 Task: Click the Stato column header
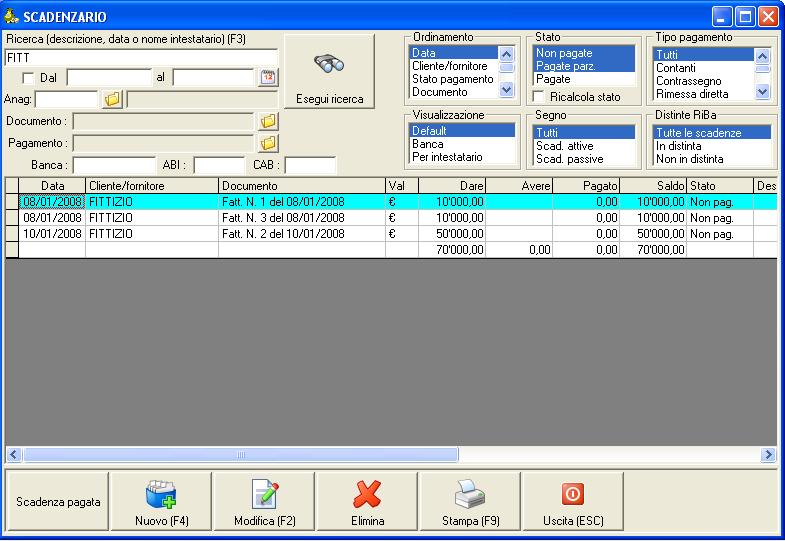click(x=720, y=186)
